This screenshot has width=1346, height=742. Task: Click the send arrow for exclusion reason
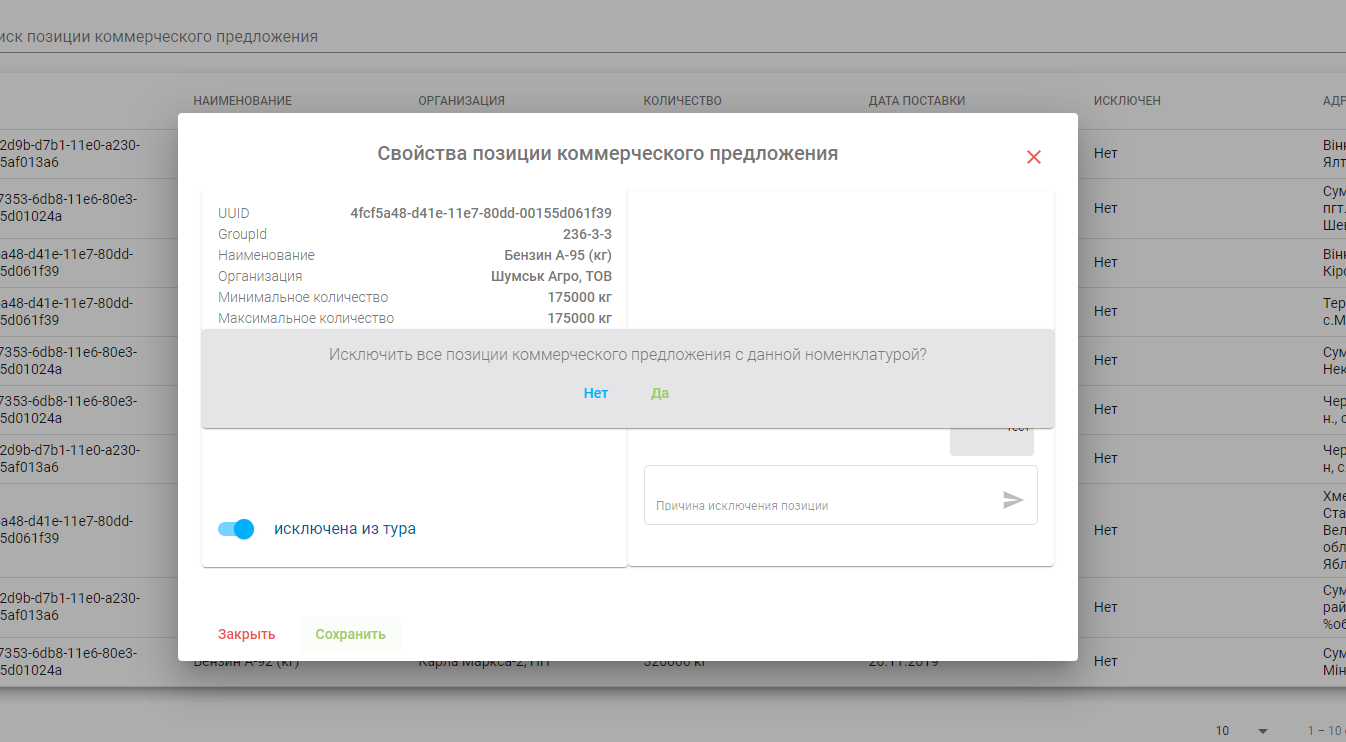coord(1013,500)
